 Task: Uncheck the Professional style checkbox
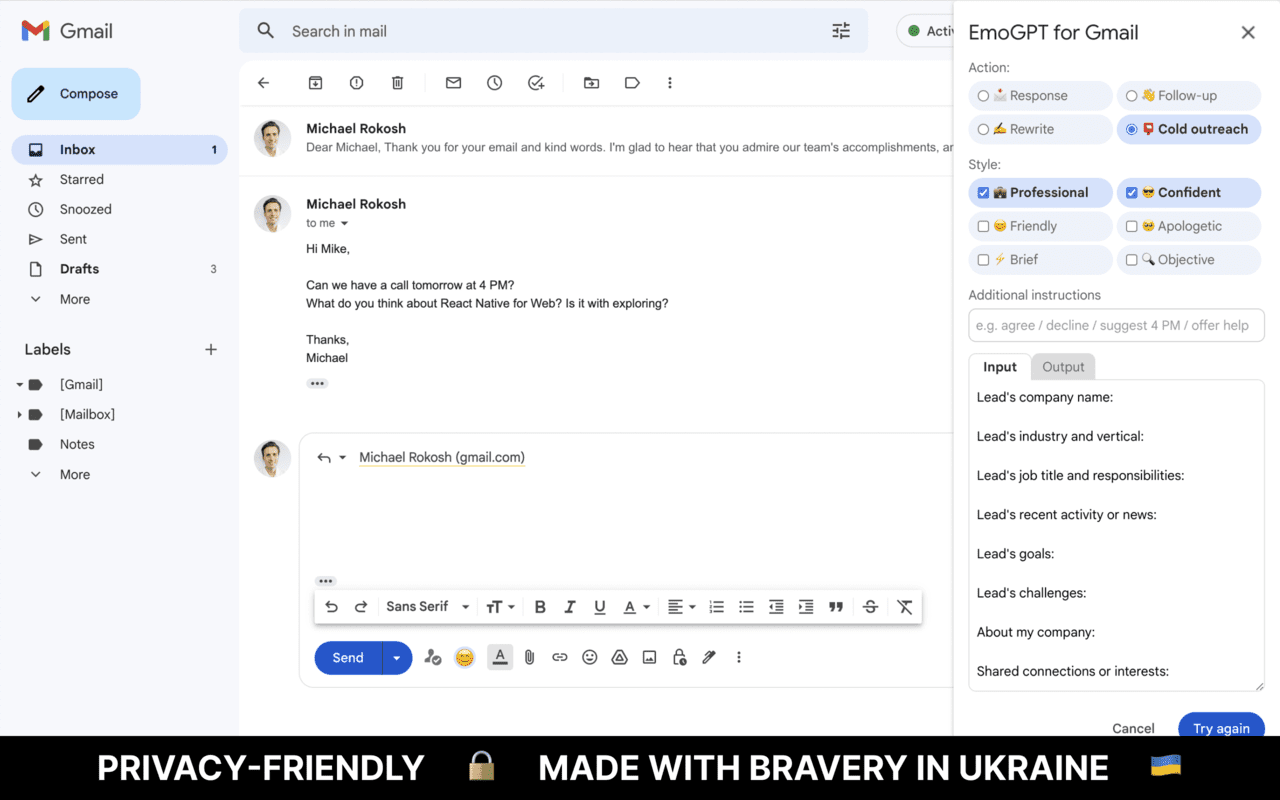984,193
